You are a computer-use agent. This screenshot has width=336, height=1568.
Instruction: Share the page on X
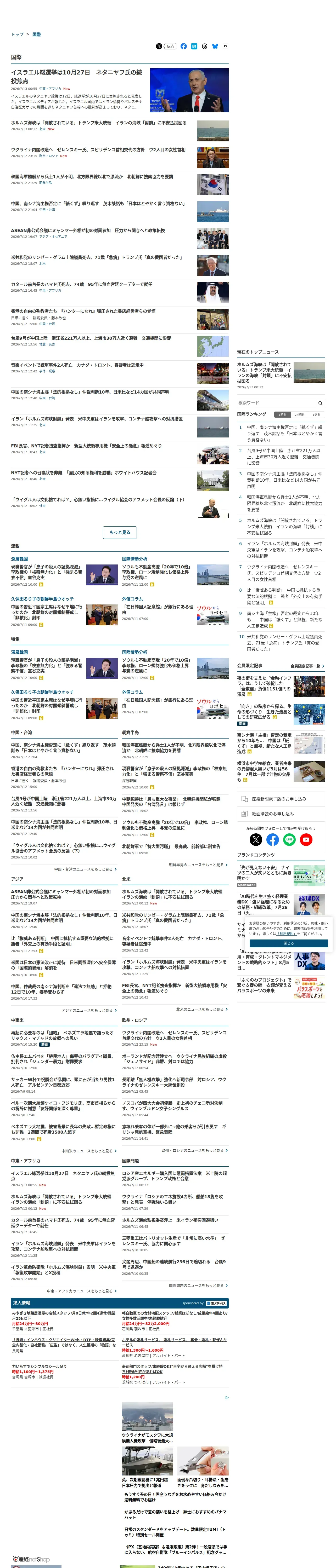click(x=159, y=46)
